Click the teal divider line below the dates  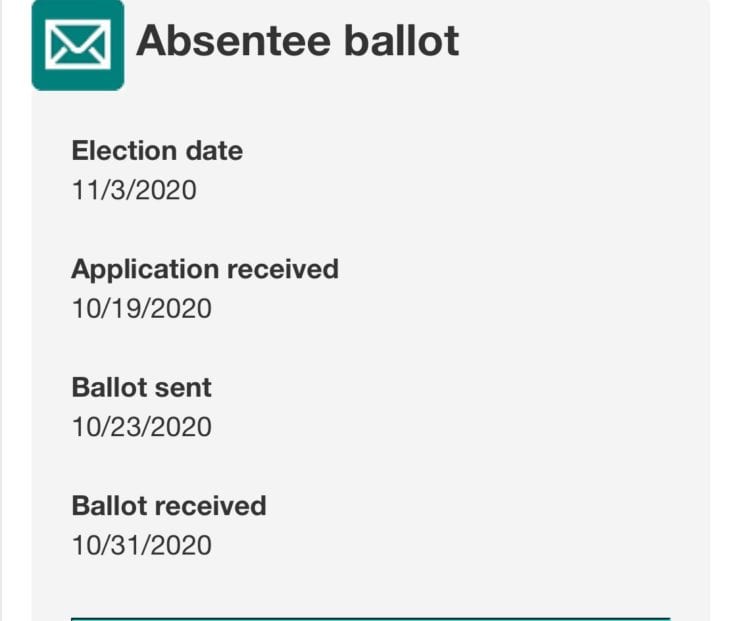point(370,618)
